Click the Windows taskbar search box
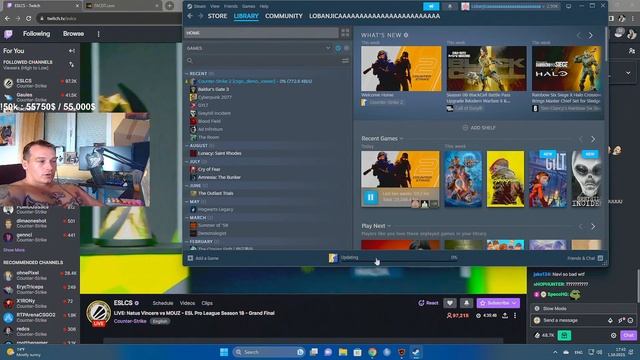This screenshot has width=640, height=360. 269,352
